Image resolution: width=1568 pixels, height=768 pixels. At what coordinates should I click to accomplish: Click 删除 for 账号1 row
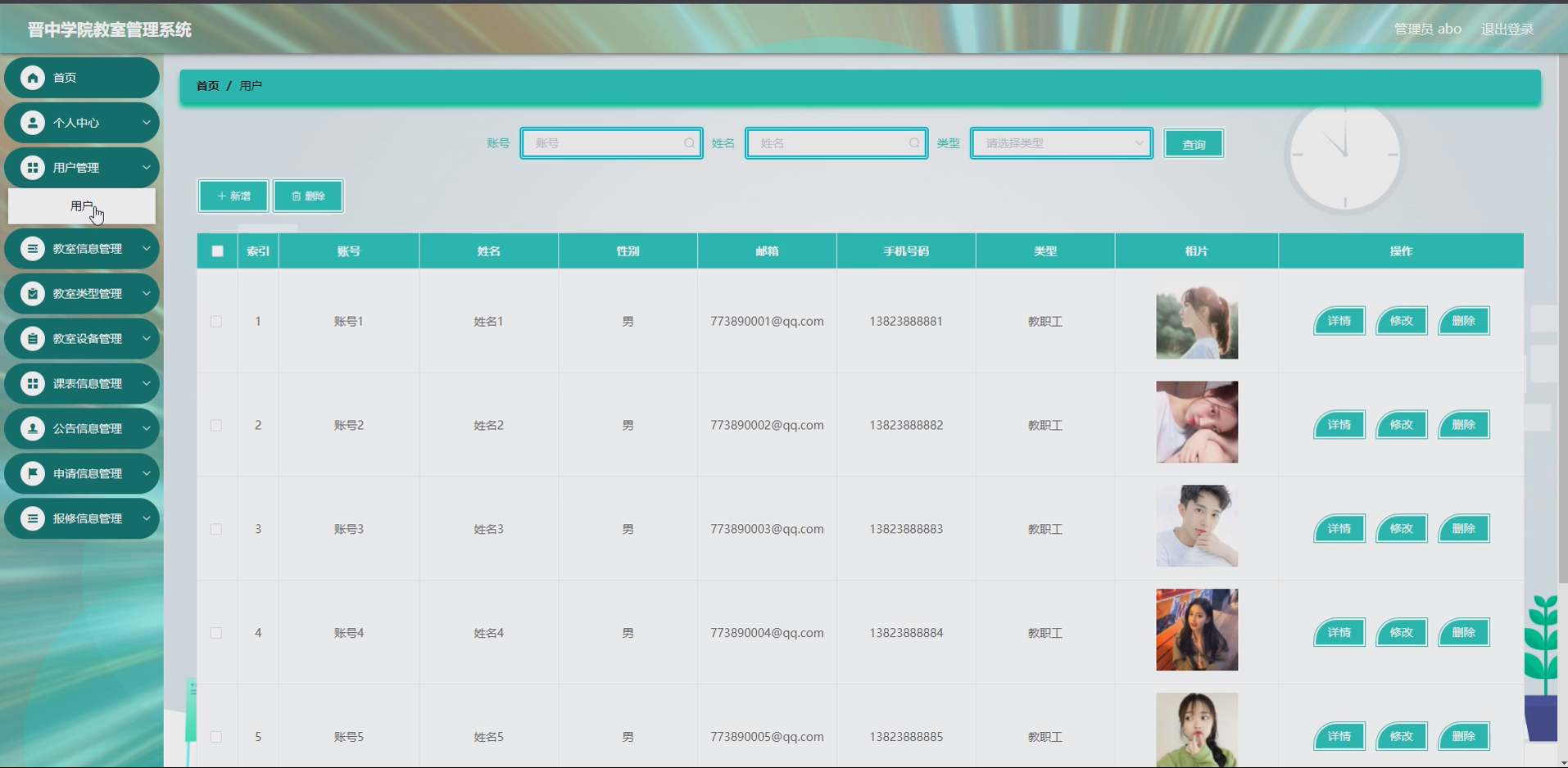[x=1464, y=321]
